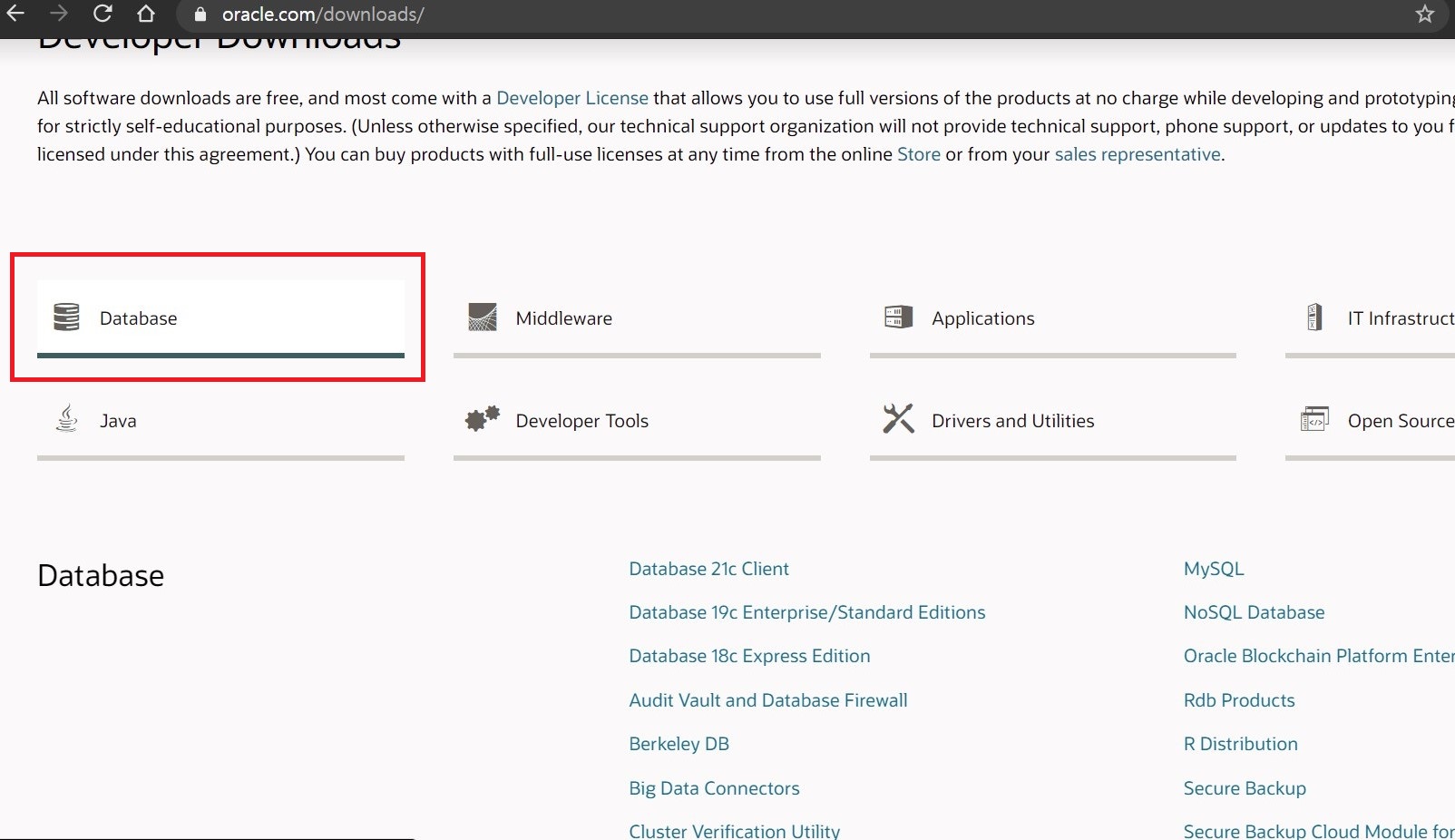The width and height of the screenshot is (1455, 840).
Task: Open the Developer Tools category tab
Action: point(637,421)
